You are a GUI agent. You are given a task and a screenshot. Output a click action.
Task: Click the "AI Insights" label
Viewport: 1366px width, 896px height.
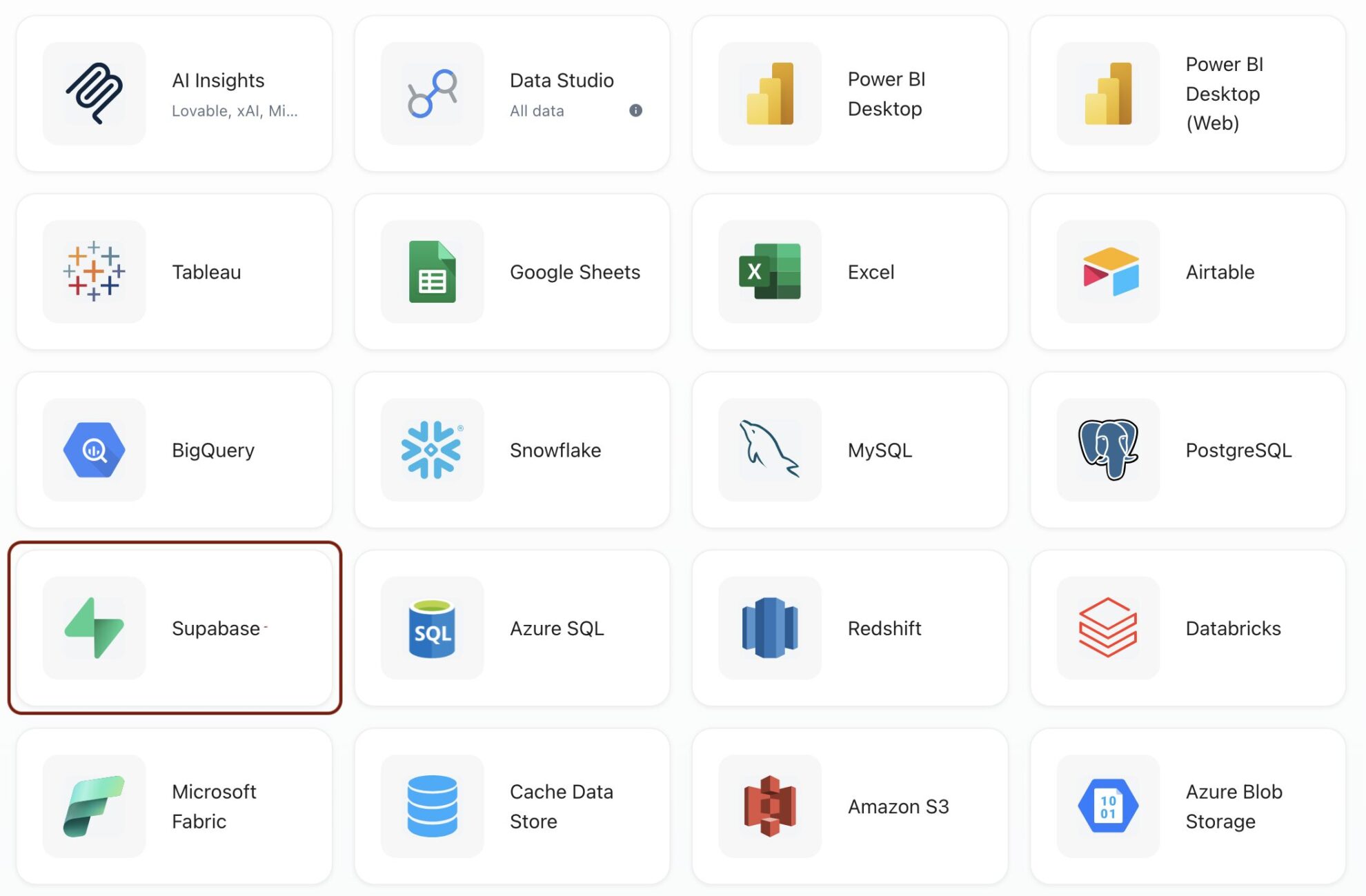pyautogui.click(x=218, y=81)
